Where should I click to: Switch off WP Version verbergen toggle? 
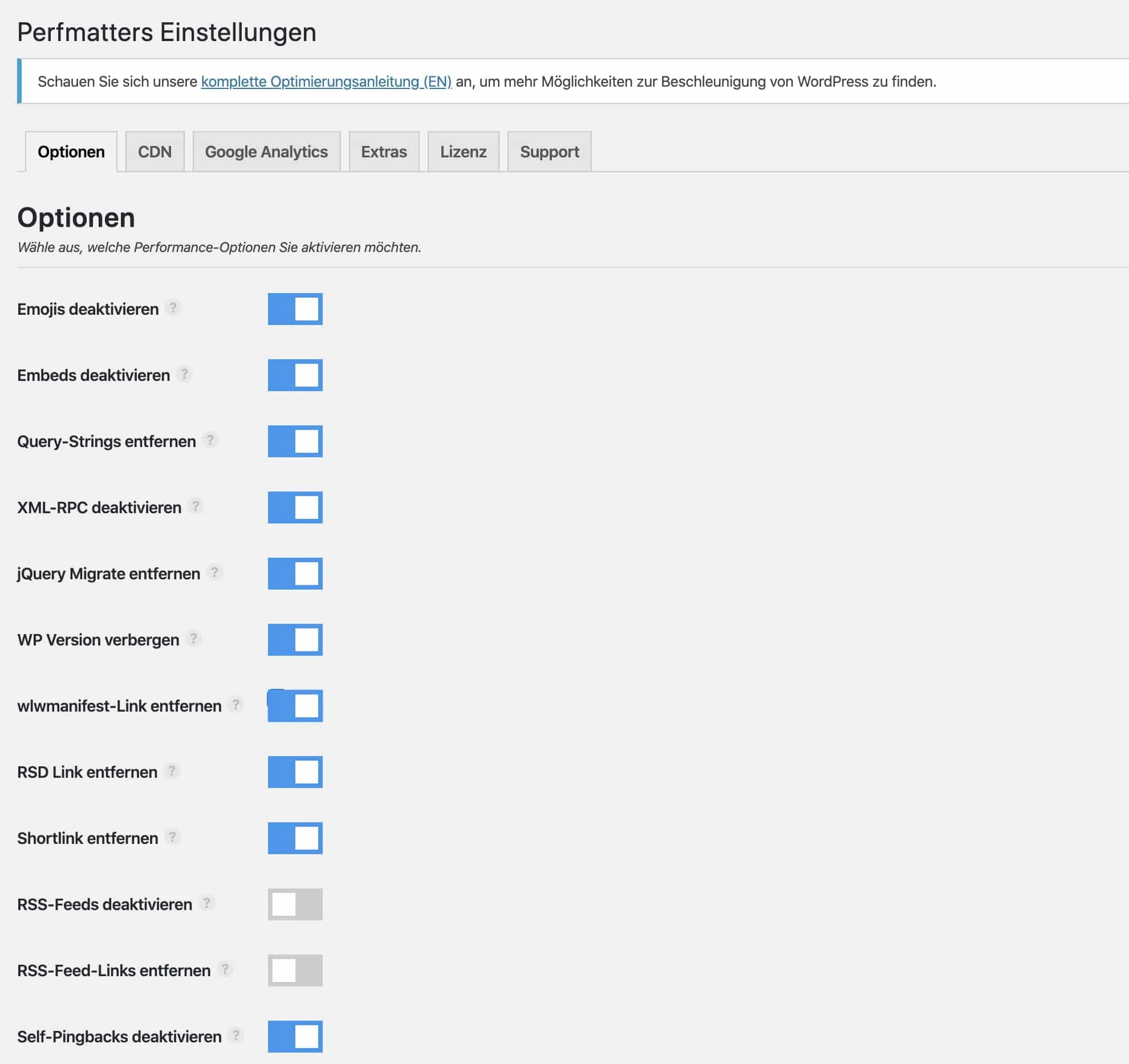[x=295, y=640]
